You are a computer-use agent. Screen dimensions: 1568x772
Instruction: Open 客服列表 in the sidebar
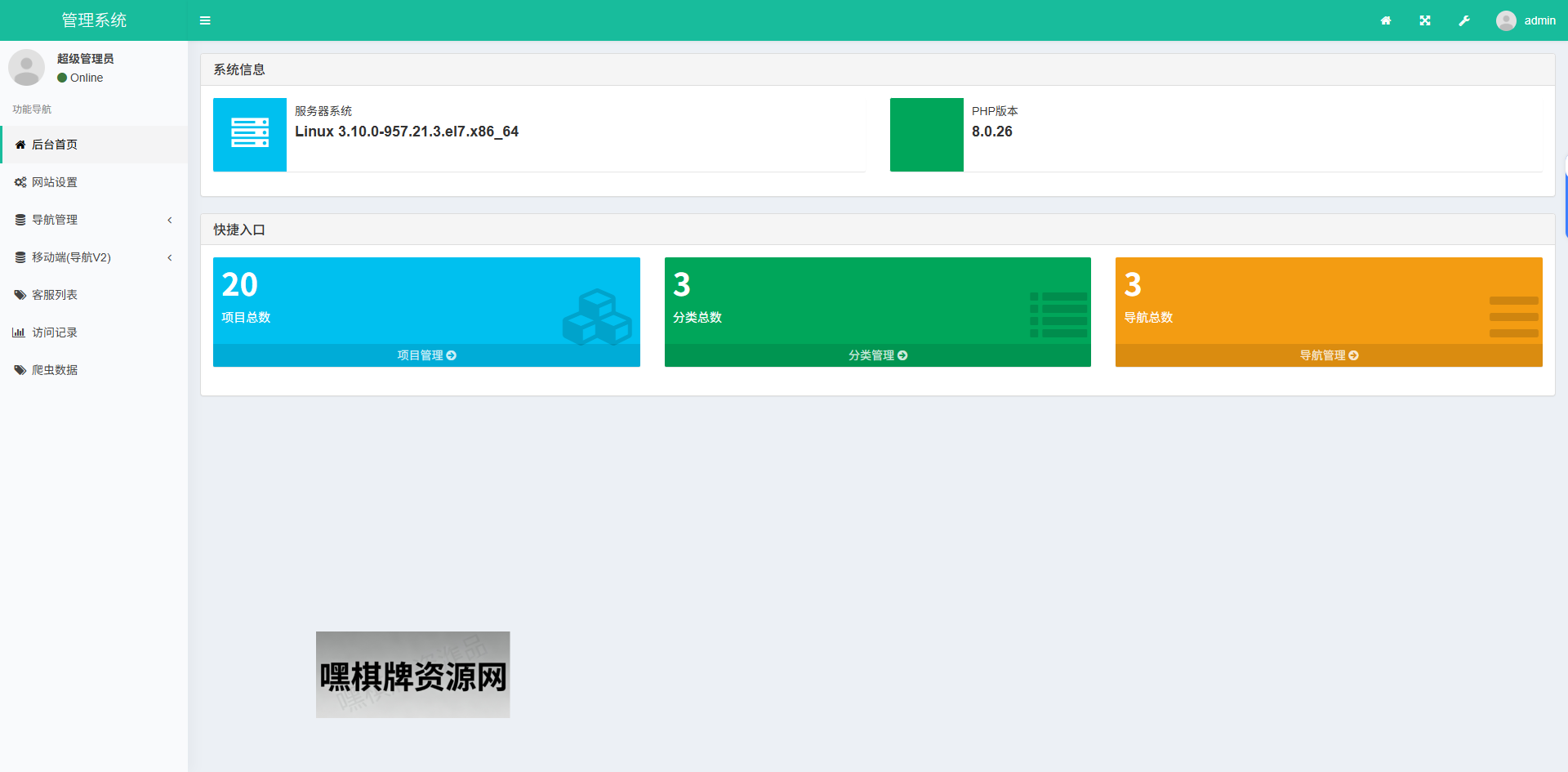[x=55, y=295]
